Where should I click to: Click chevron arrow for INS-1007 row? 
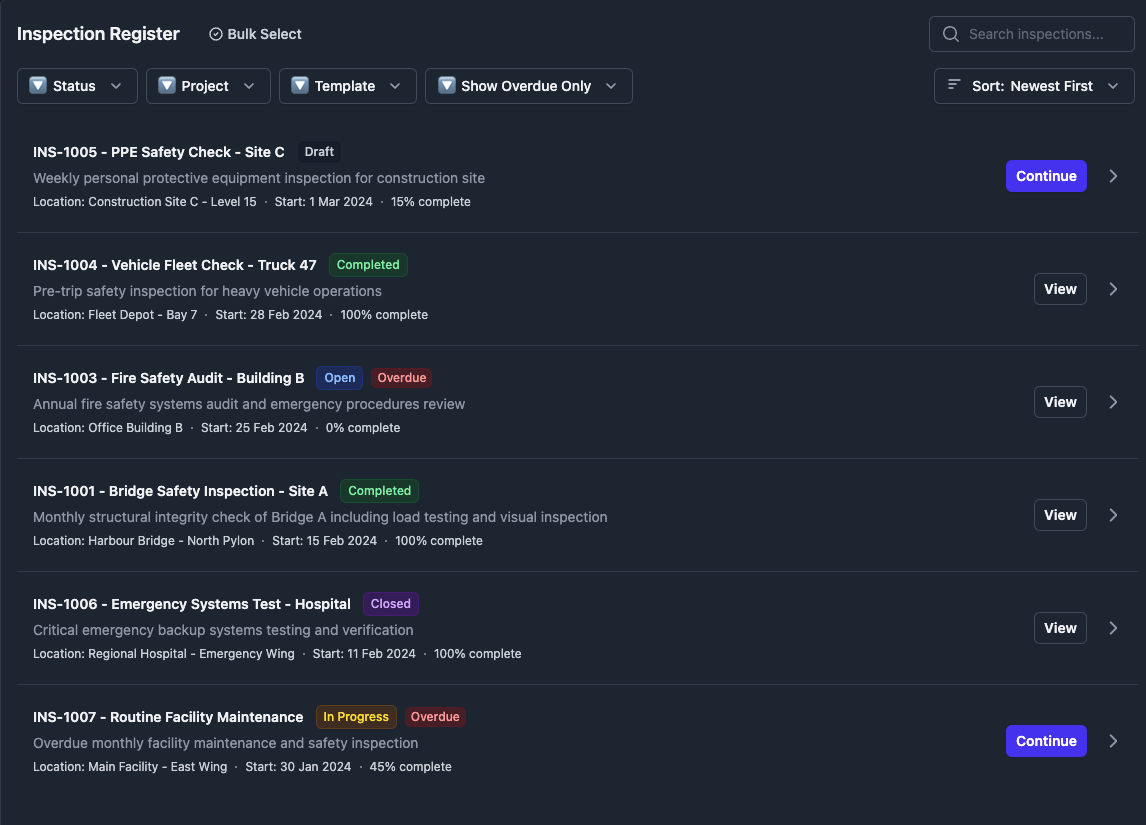[x=1113, y=741]
